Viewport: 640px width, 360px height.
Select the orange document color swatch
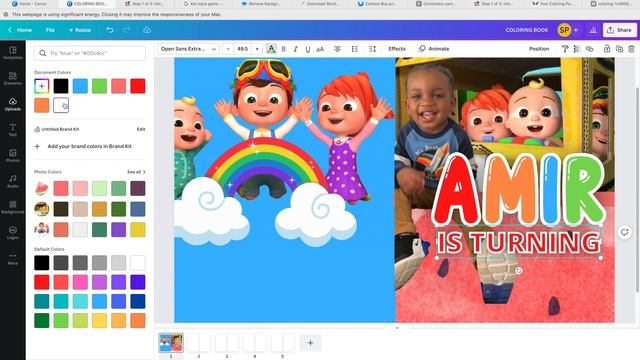pos(42,105)
